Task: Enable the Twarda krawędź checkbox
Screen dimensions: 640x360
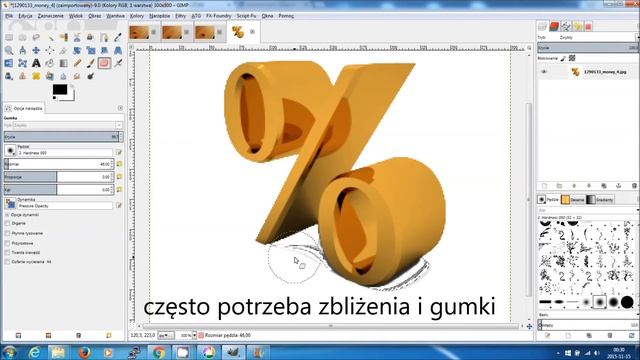Action: click(x=7, y=252)
